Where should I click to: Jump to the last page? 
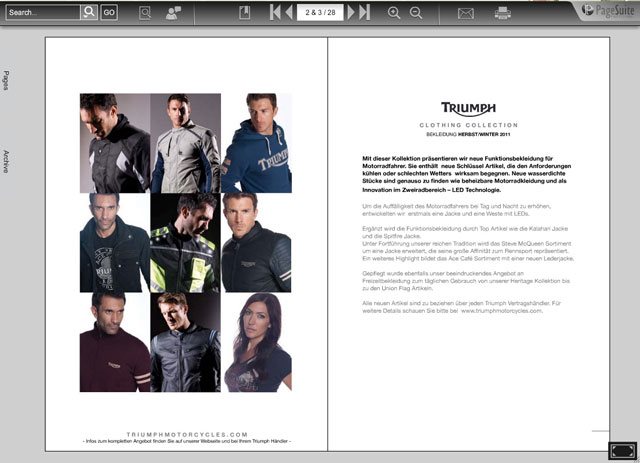click(366, 12)
